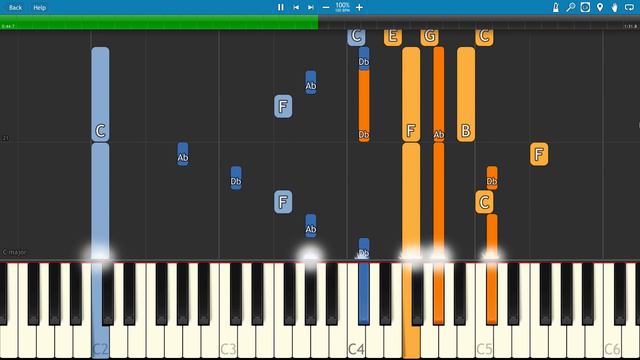This screenshot has height=360, width=640.
Task: Play the white key labeled C3
Action: (x=228, y=343)
